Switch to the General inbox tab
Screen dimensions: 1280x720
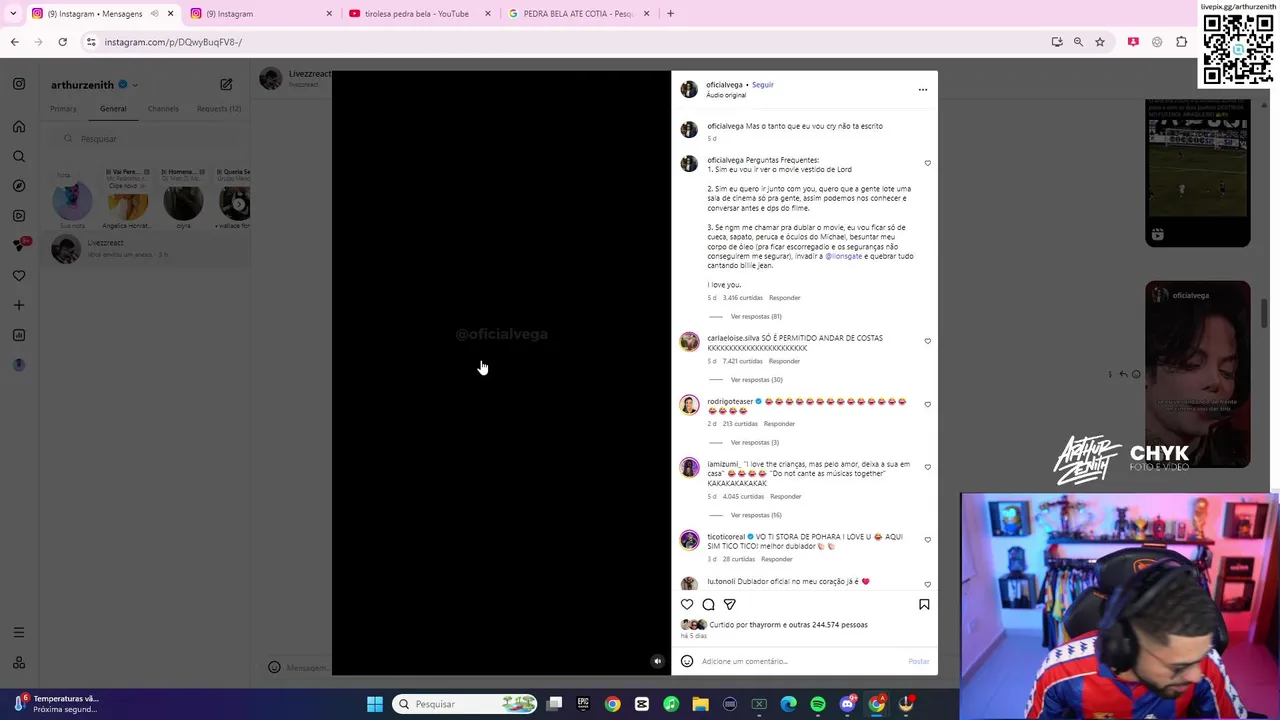pyautogui.click(x=113, y=109)
